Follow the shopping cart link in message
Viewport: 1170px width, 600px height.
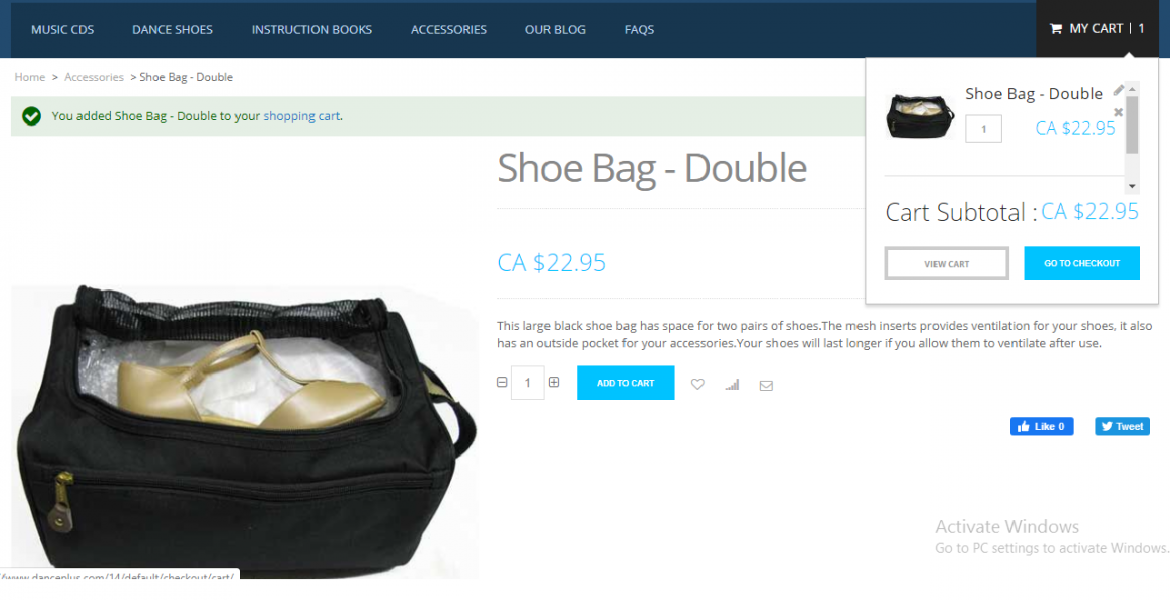click(301, 116)
